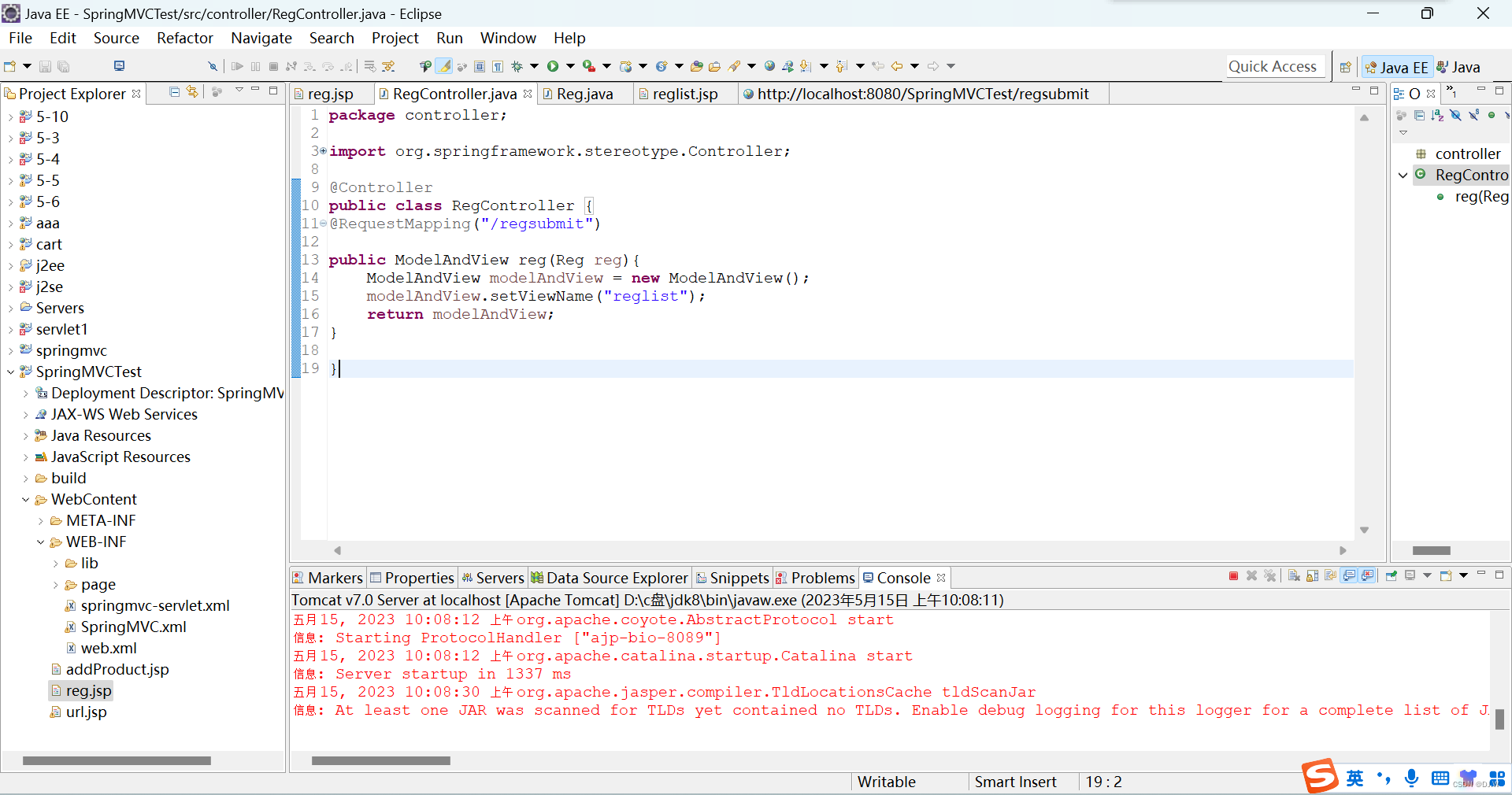Viewport: 1512px width, 795px height.
Task: Click Collapse All icon in Outline view
Action: (1419, 116)
